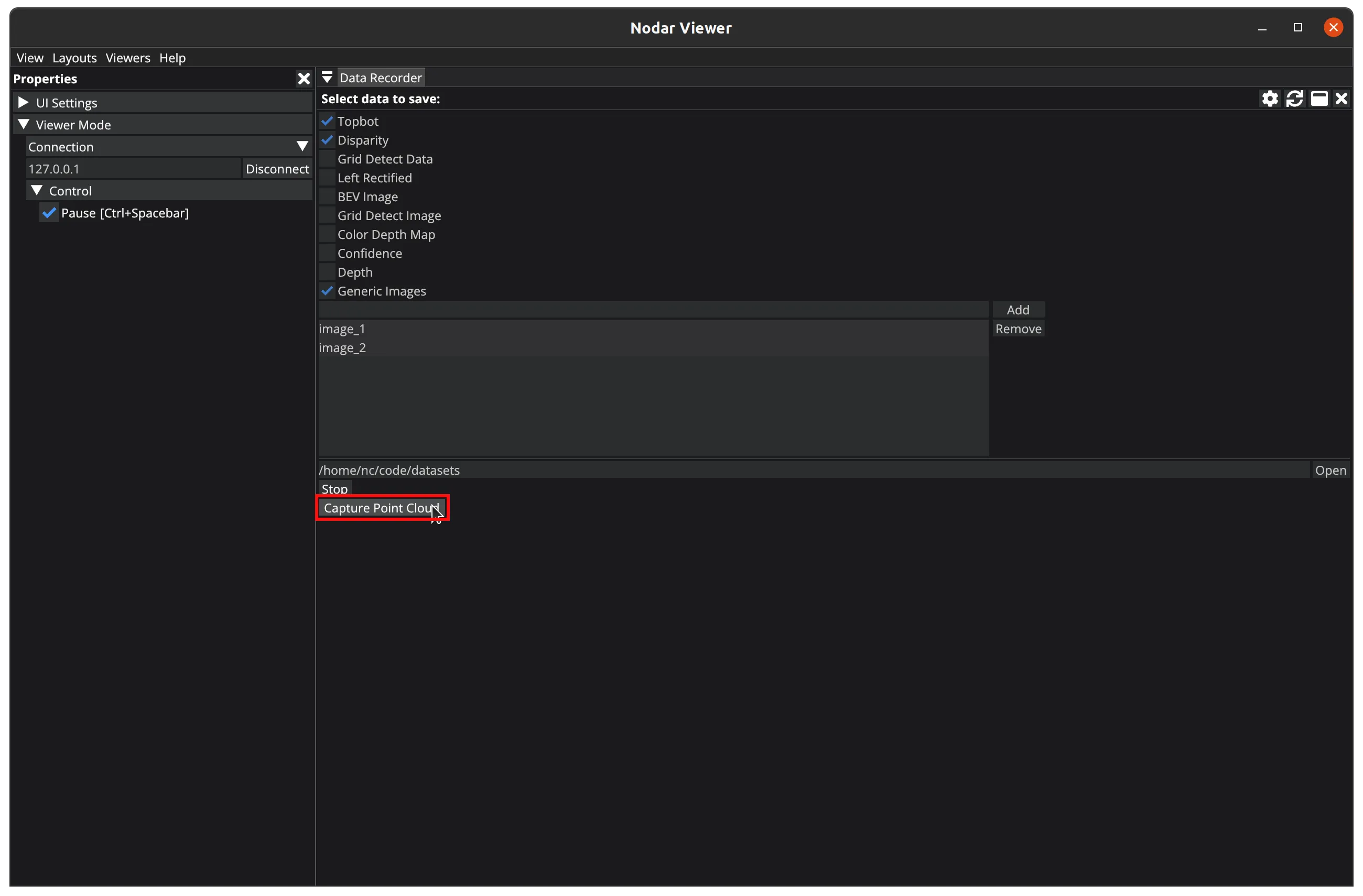The width and height of the screenshot is (1363, 896).
Task: Open the Layouts menu
Action: pyautogui.click(x=74, y=58)
